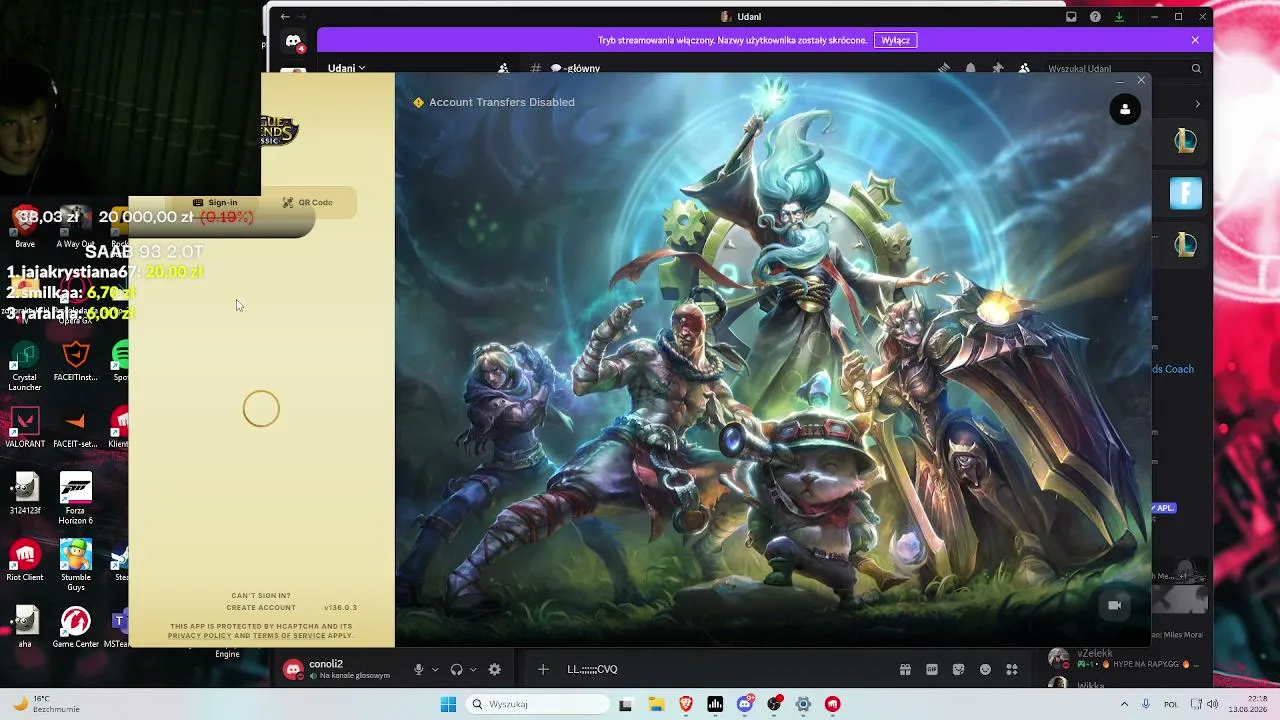This screenshot has width=1280, height=720.
Task: Click the Riot Client profile avatar icon
Action: tap(1125, 109)
